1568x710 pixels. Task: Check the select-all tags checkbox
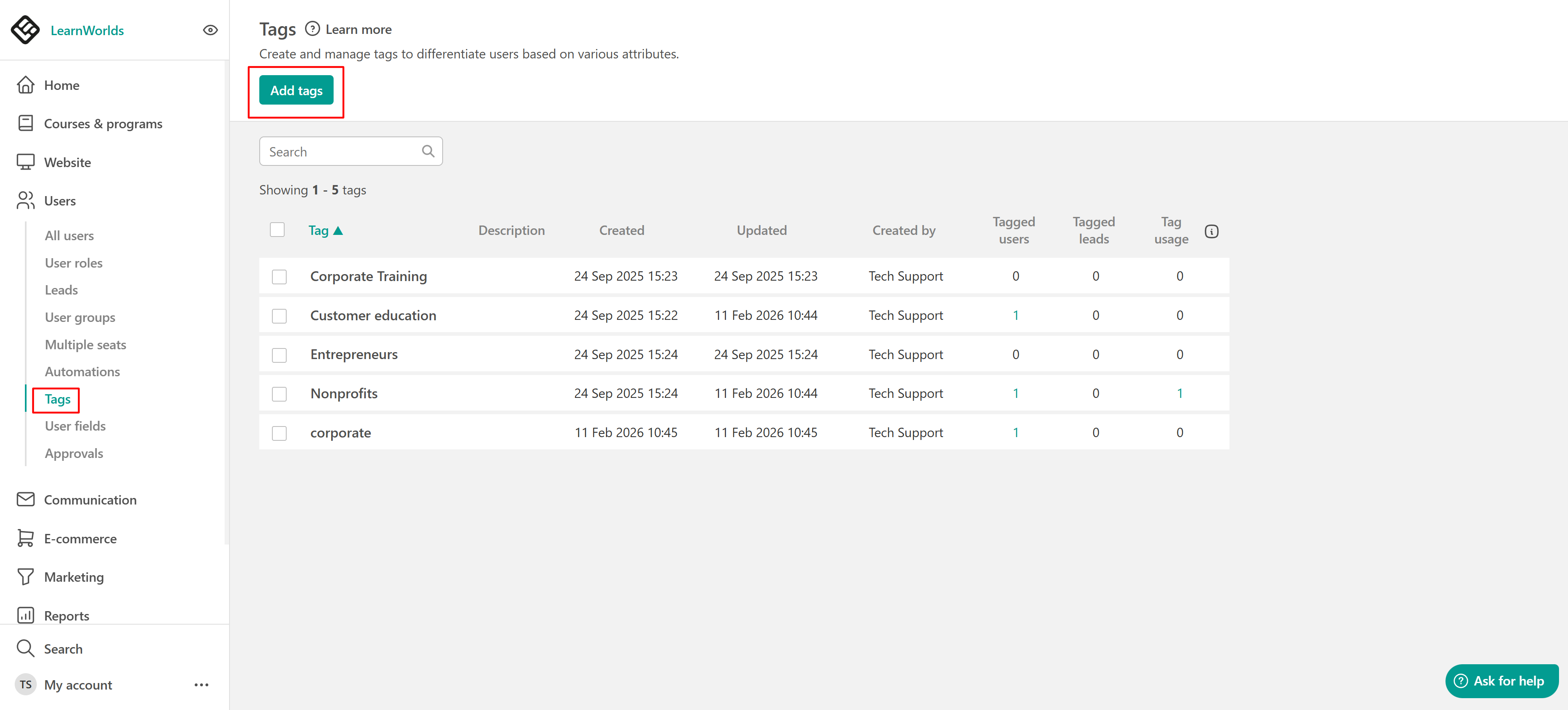pyautogui.click(x=277, y=230)
